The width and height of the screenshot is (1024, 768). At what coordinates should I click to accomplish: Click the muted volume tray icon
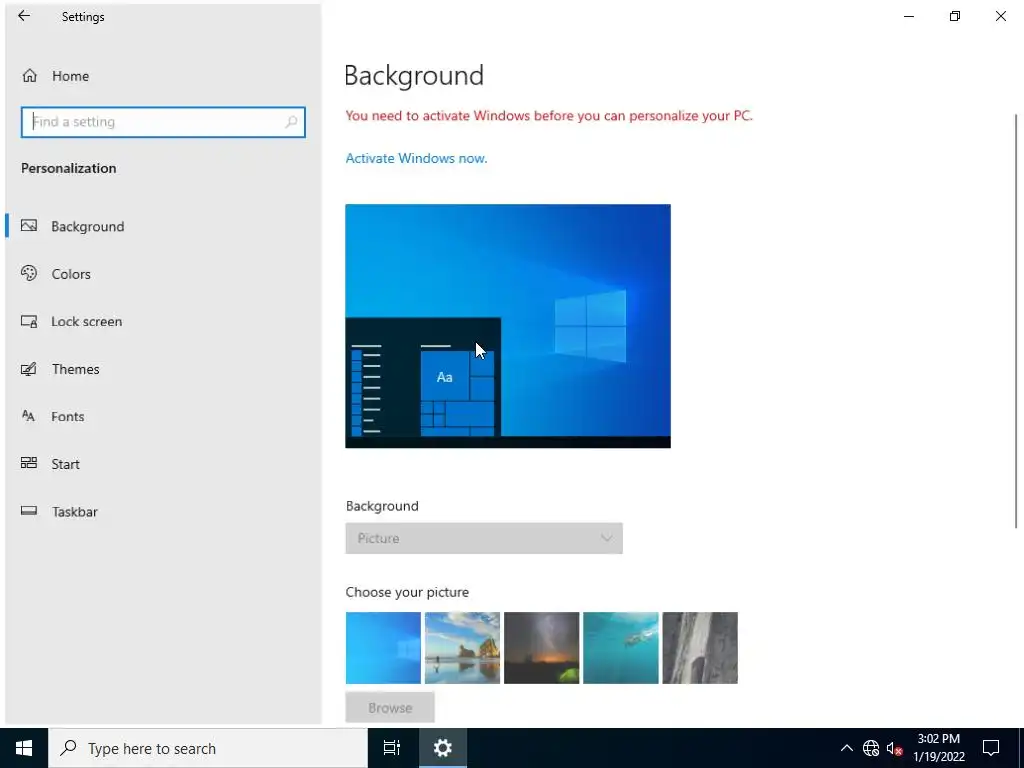pos(894,748)
